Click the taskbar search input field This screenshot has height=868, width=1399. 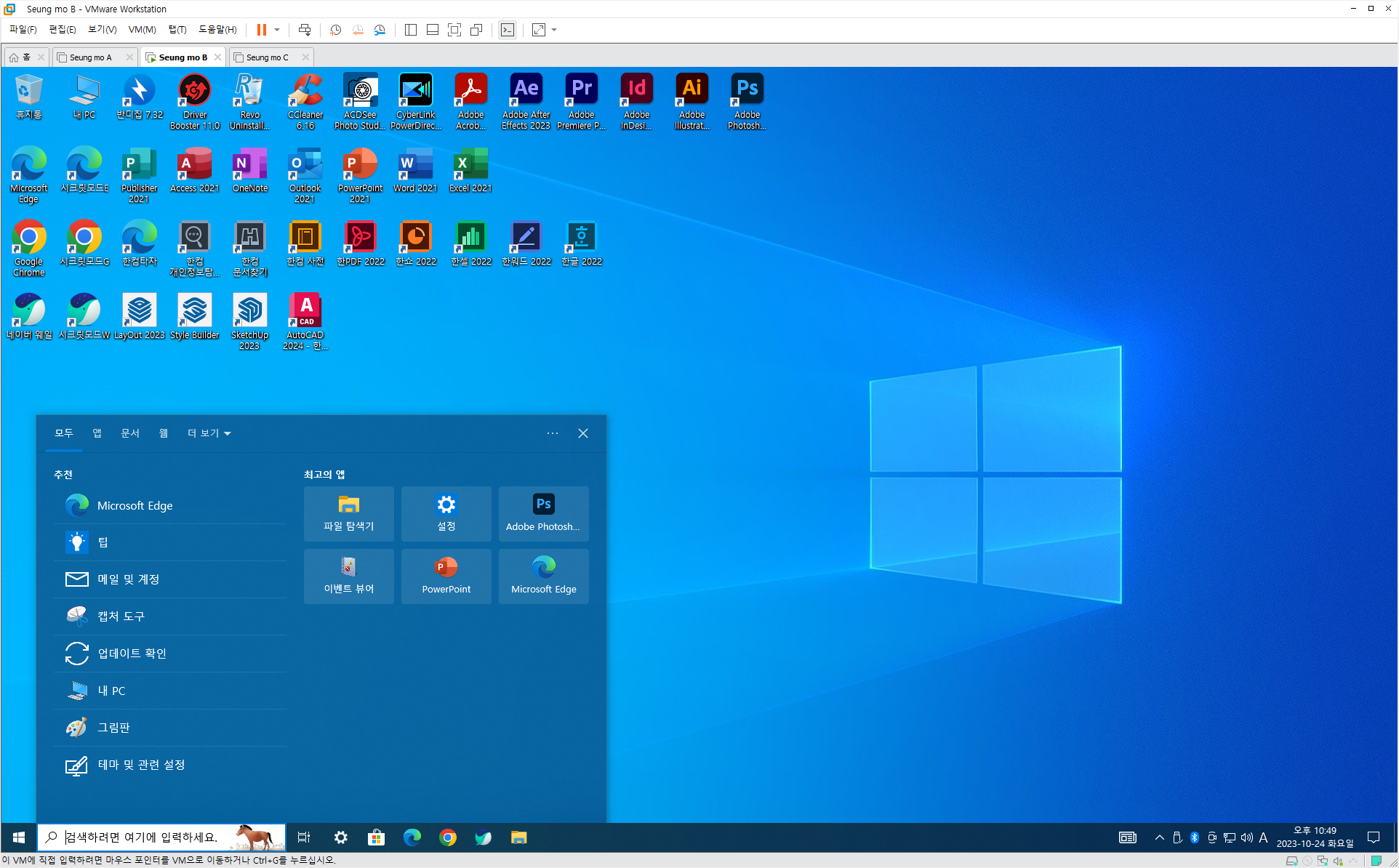tap(161, 837)
